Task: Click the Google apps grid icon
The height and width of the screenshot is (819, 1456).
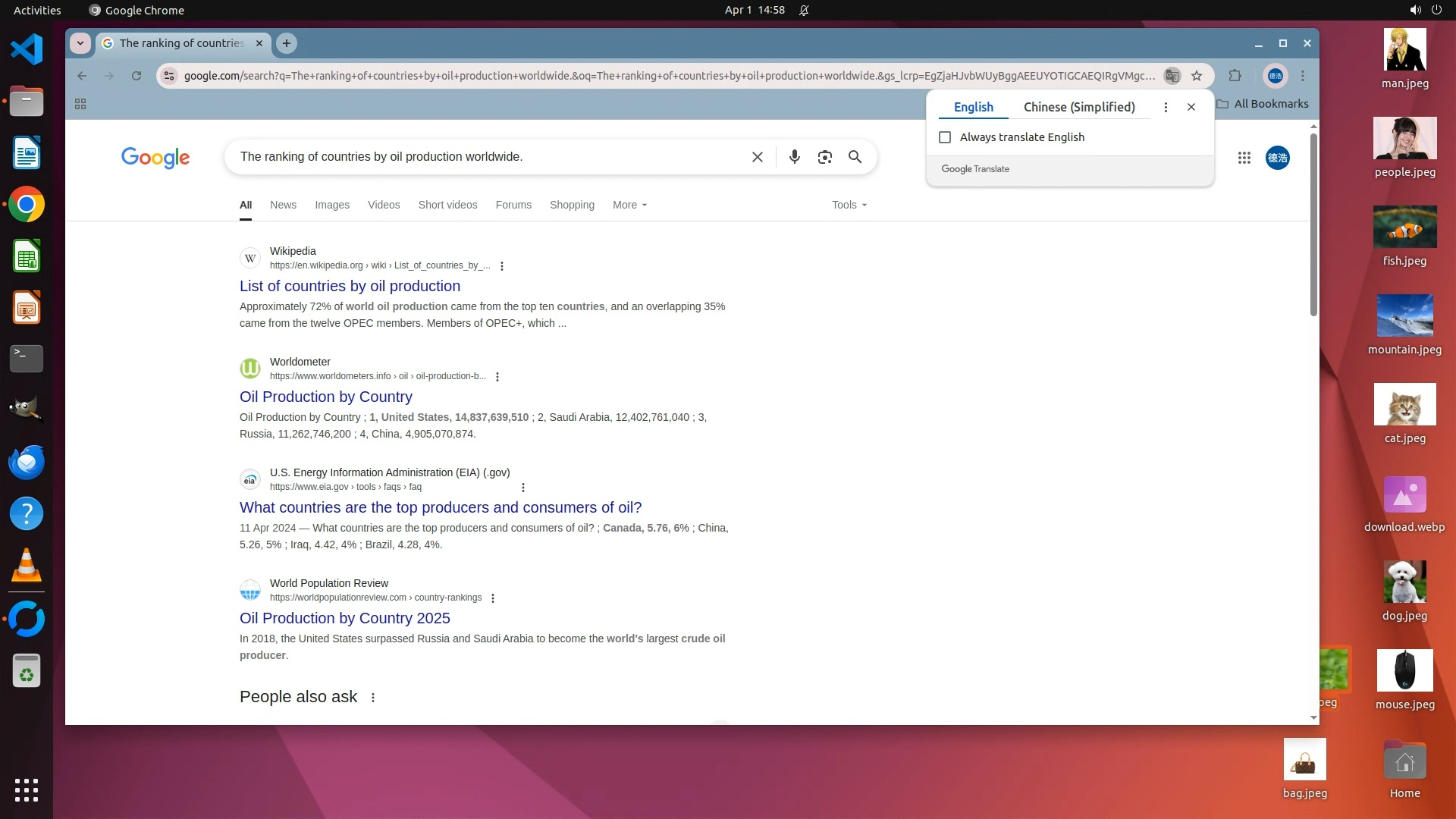Action: tap(1244, 158)
